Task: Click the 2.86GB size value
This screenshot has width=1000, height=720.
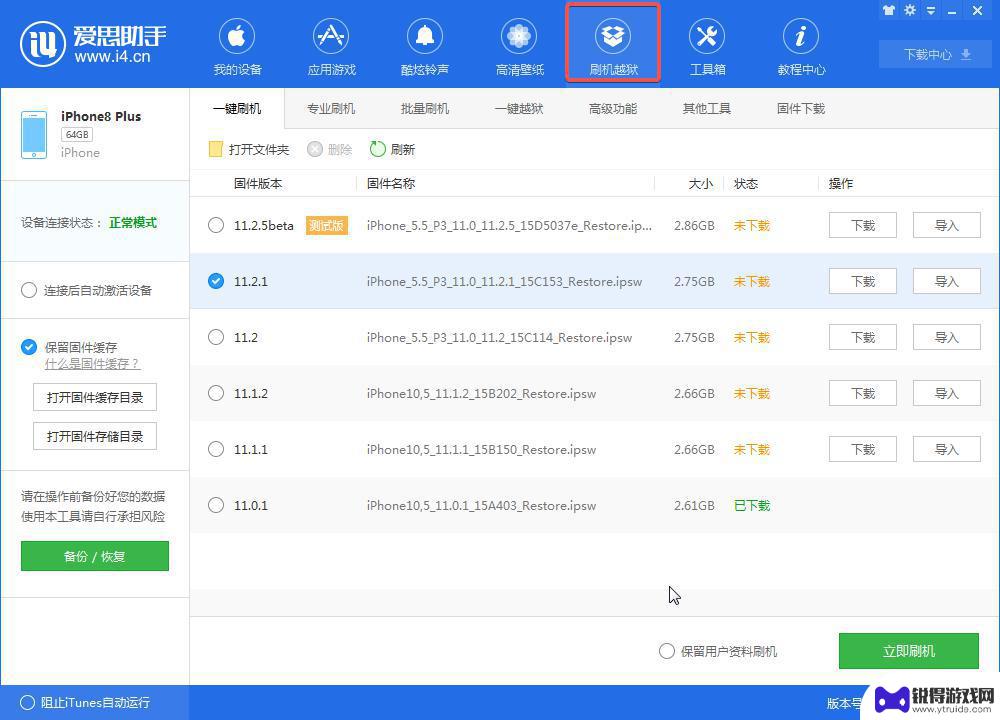Action: click(694, 225)
